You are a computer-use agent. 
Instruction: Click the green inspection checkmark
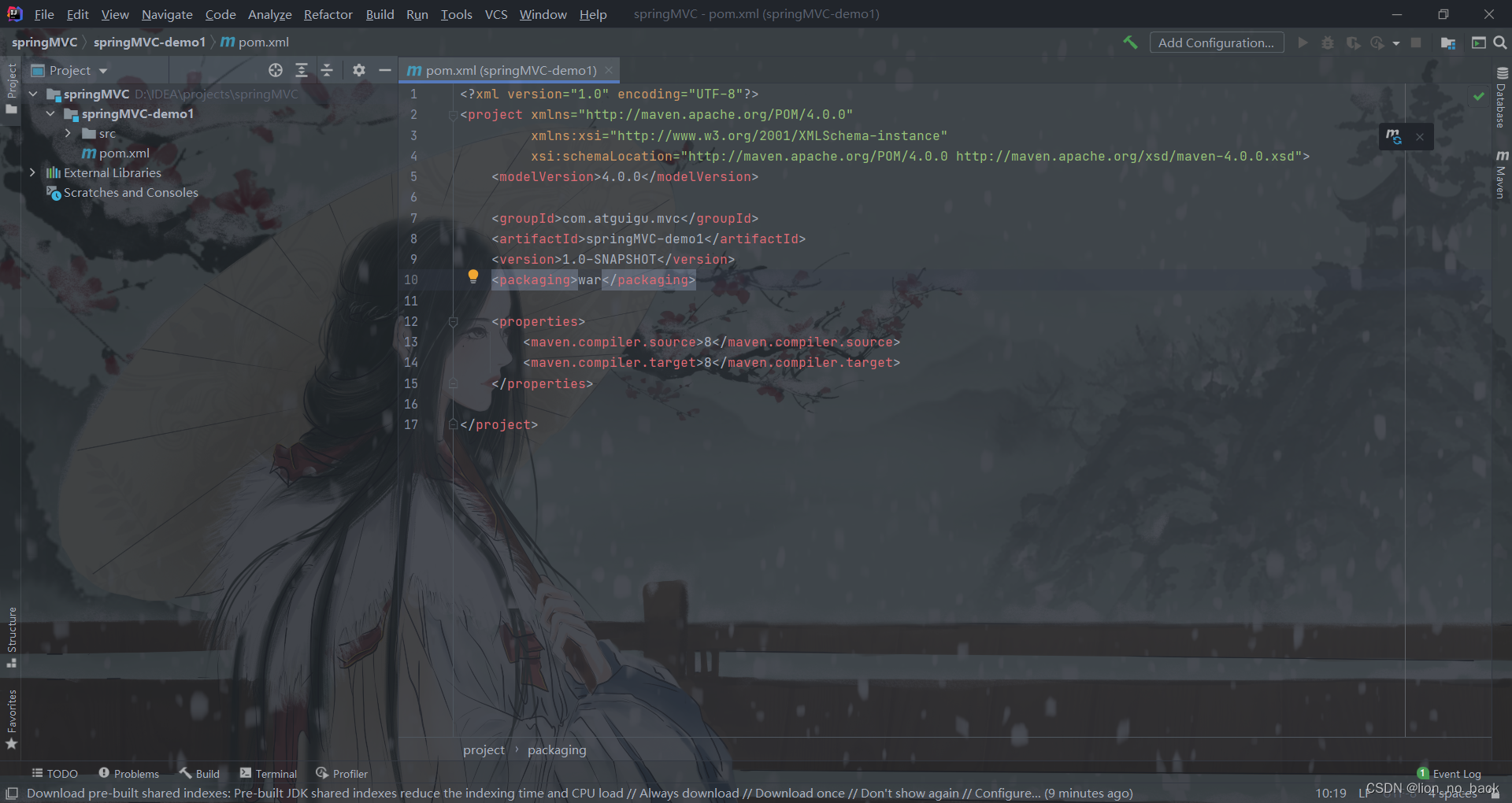1479,96
